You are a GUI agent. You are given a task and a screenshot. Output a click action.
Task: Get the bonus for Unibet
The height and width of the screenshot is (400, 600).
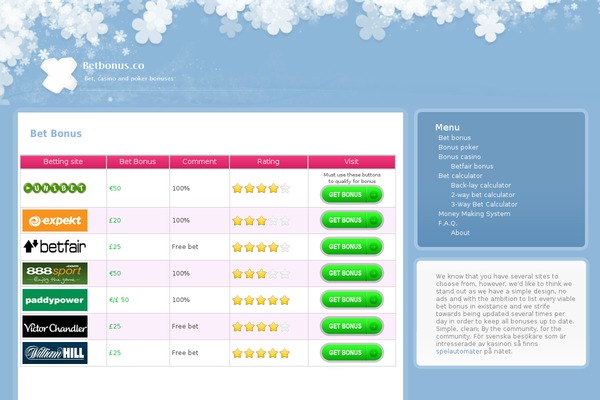[x=352, y=194]
